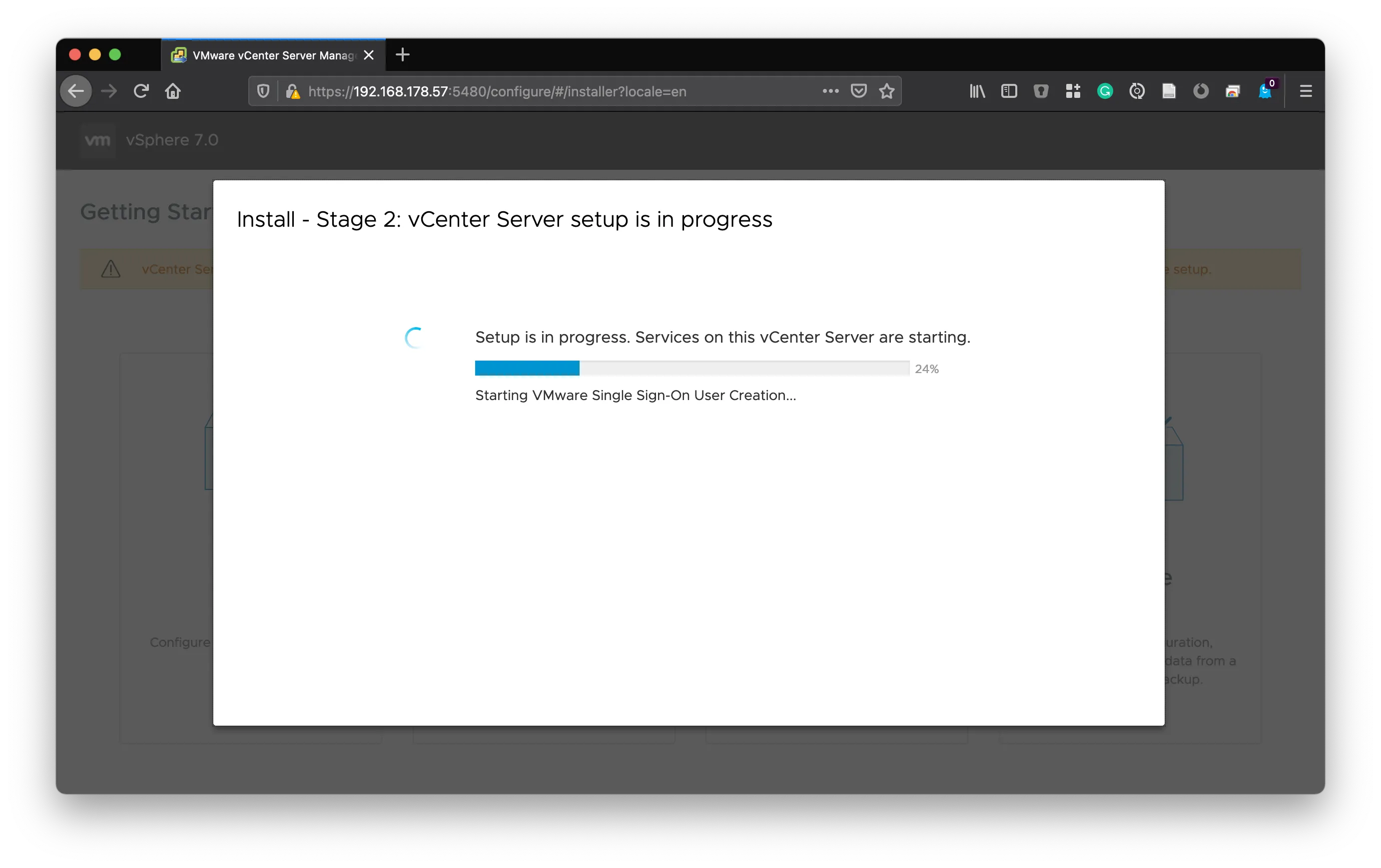Click the Firefox Library icon
The width and height of the screenshot is (1381, 868).
point(977,91)
